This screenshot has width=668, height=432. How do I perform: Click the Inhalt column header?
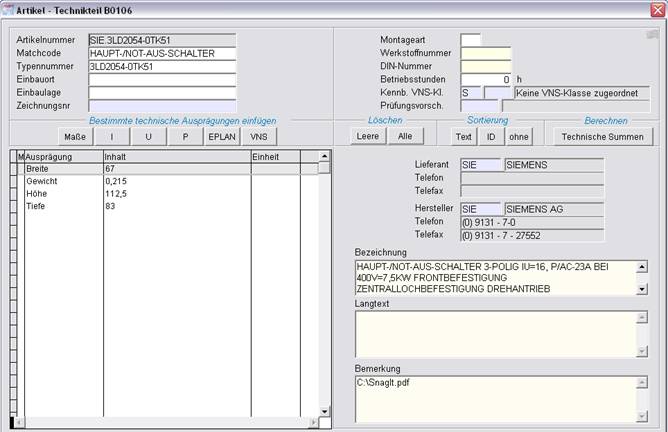pos(175,157)
